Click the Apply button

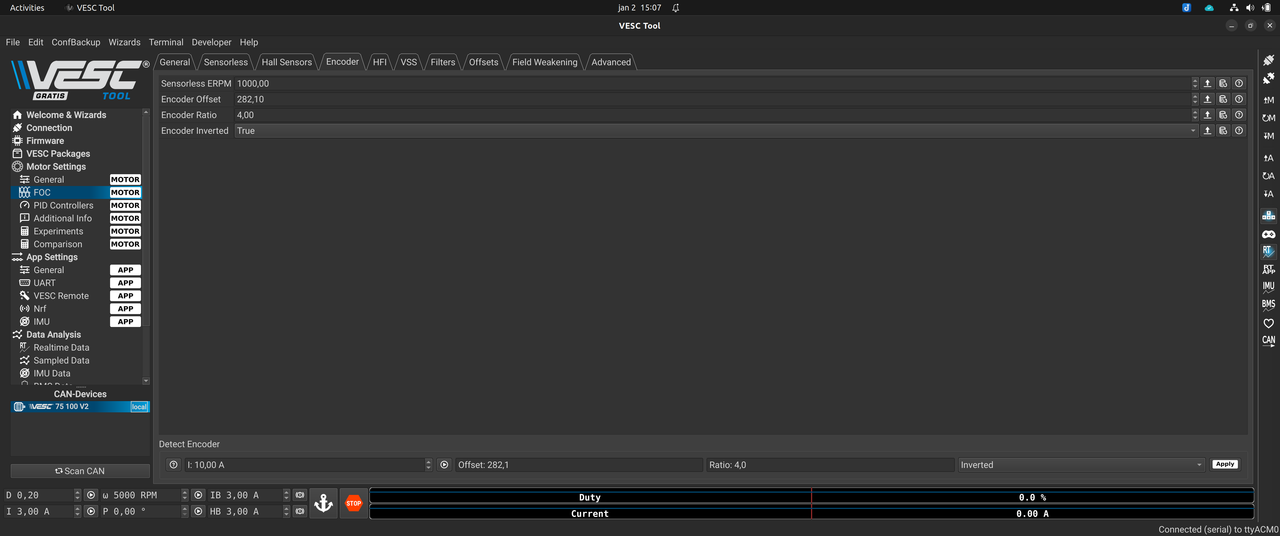click(1225, 465)
